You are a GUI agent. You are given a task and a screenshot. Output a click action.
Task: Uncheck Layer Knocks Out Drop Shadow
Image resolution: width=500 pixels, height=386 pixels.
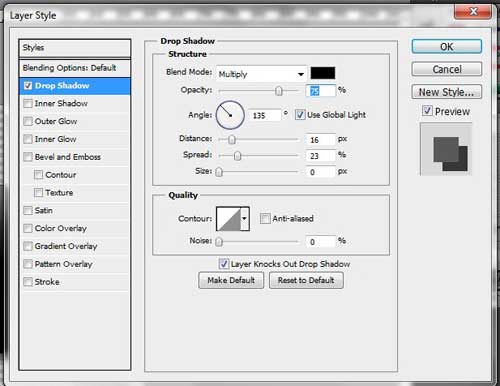point(224,264)
